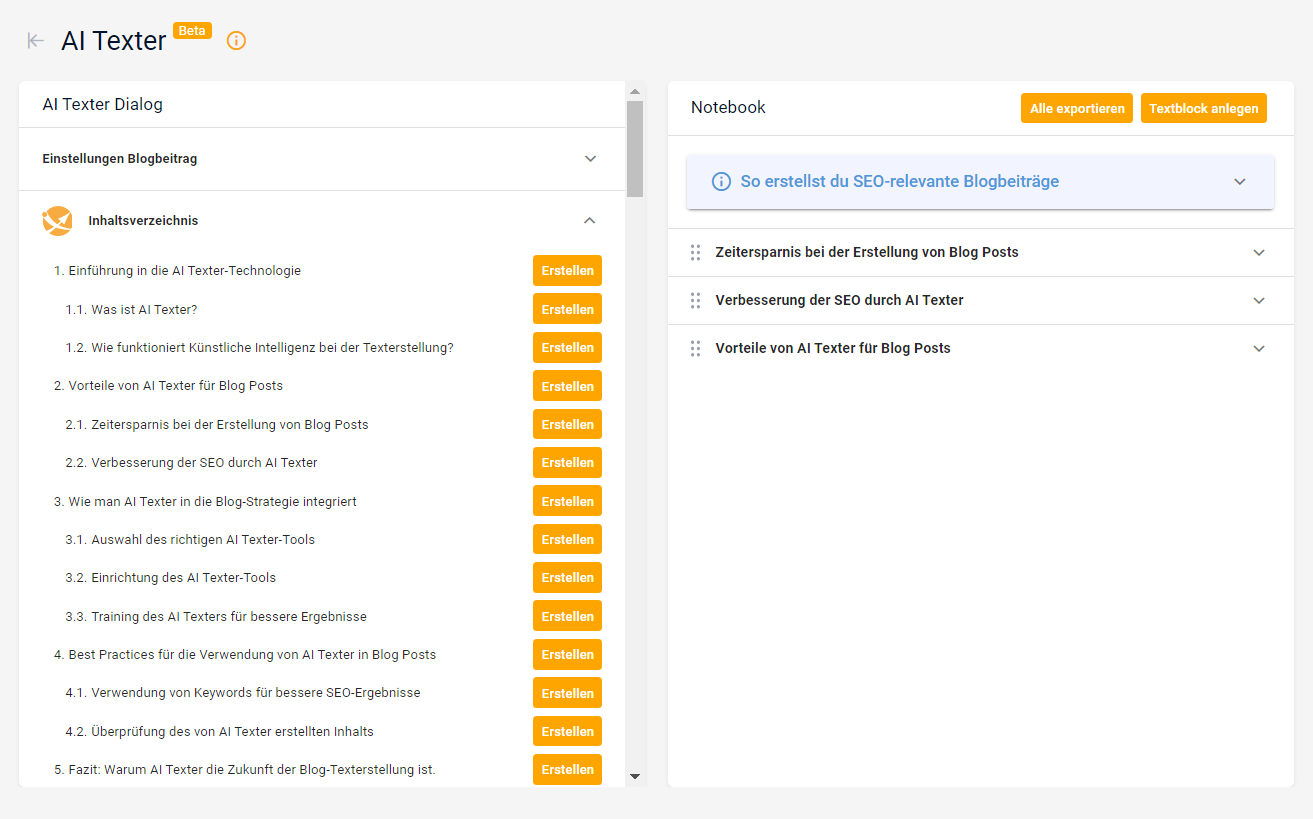Viewport: 1313px width, 819px height.
Task: Click the Beta badge next to AI Texter
Action: click(x=192, y=31)
